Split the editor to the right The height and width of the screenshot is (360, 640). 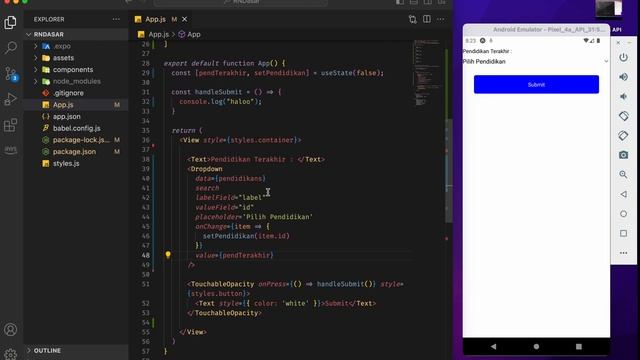[427, 19]
